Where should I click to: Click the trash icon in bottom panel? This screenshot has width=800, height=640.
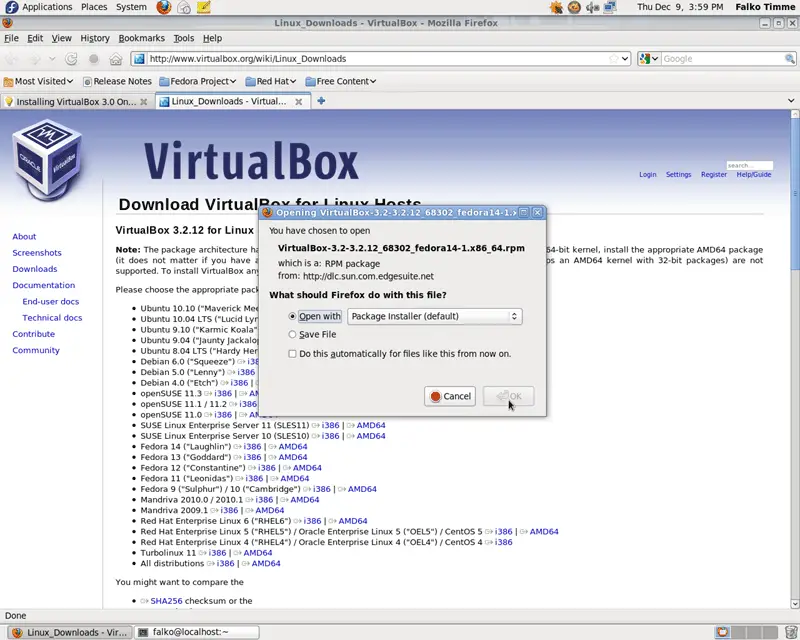pos(790,632)
